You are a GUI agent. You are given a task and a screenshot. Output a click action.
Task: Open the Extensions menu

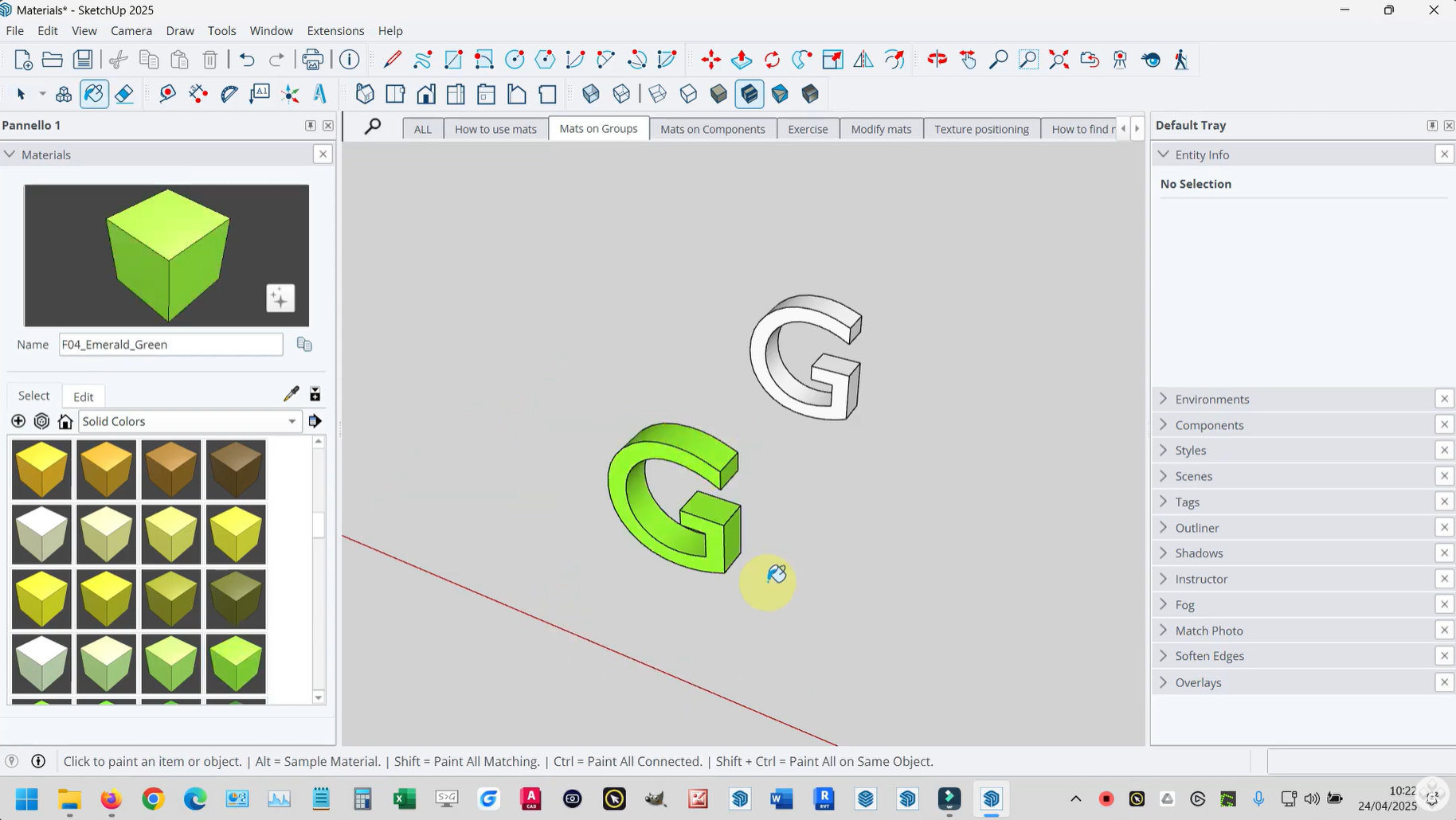[x=335, y=31]
